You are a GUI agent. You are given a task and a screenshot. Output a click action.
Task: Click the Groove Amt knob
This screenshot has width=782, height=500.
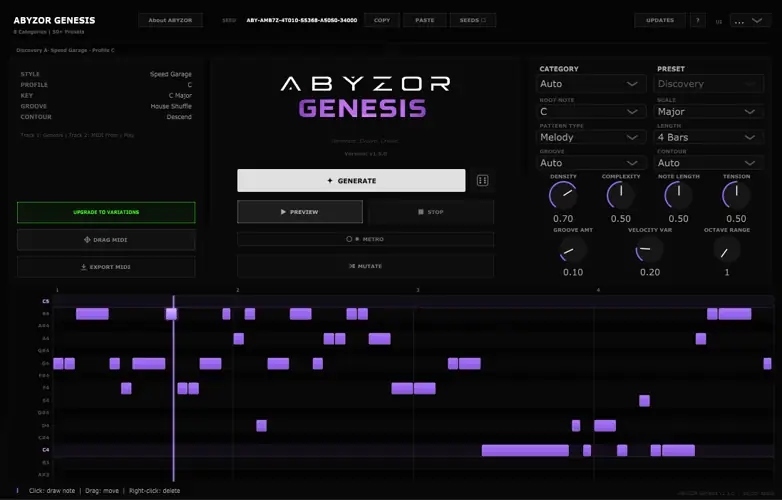[x=573, y=249]
